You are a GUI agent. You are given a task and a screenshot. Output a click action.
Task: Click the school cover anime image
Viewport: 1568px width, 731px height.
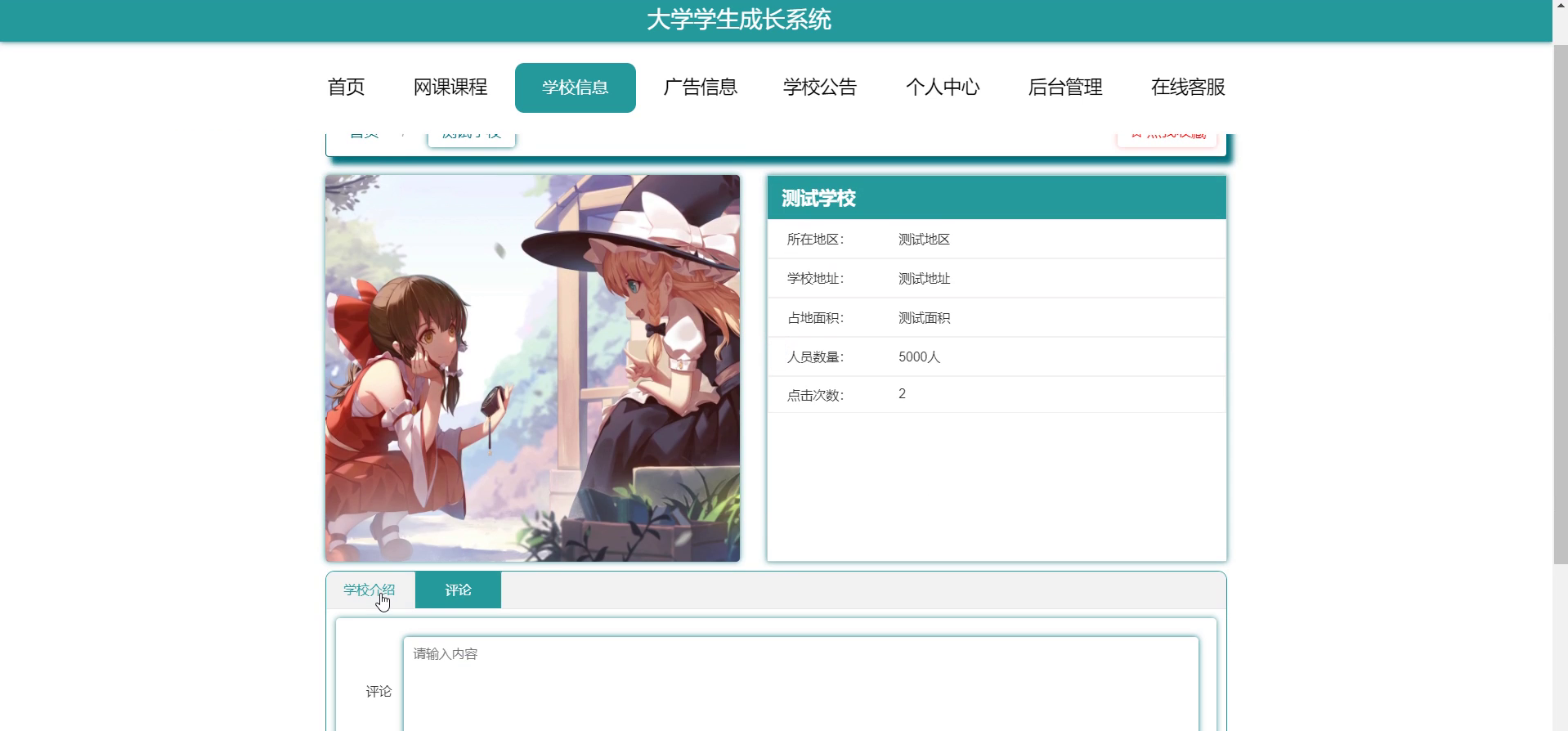click(532, 368)
